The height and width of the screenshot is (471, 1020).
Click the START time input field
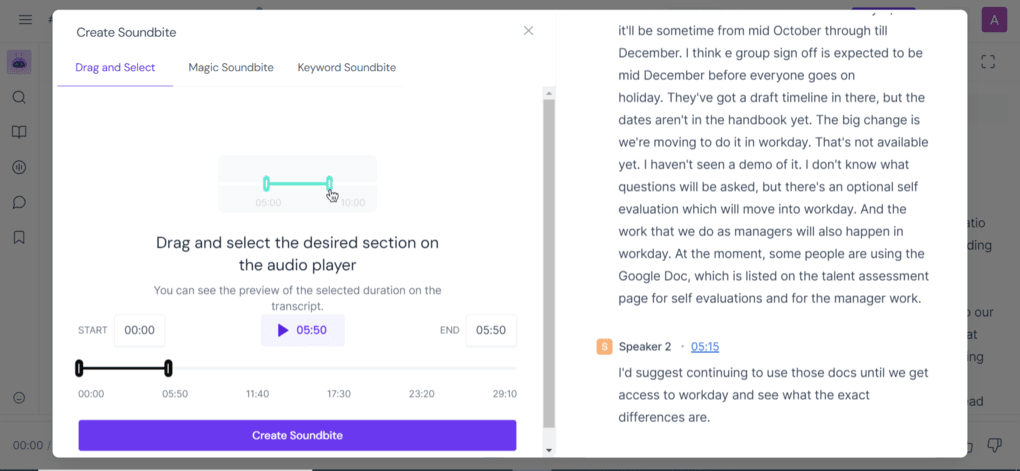[x=139, y=330]
